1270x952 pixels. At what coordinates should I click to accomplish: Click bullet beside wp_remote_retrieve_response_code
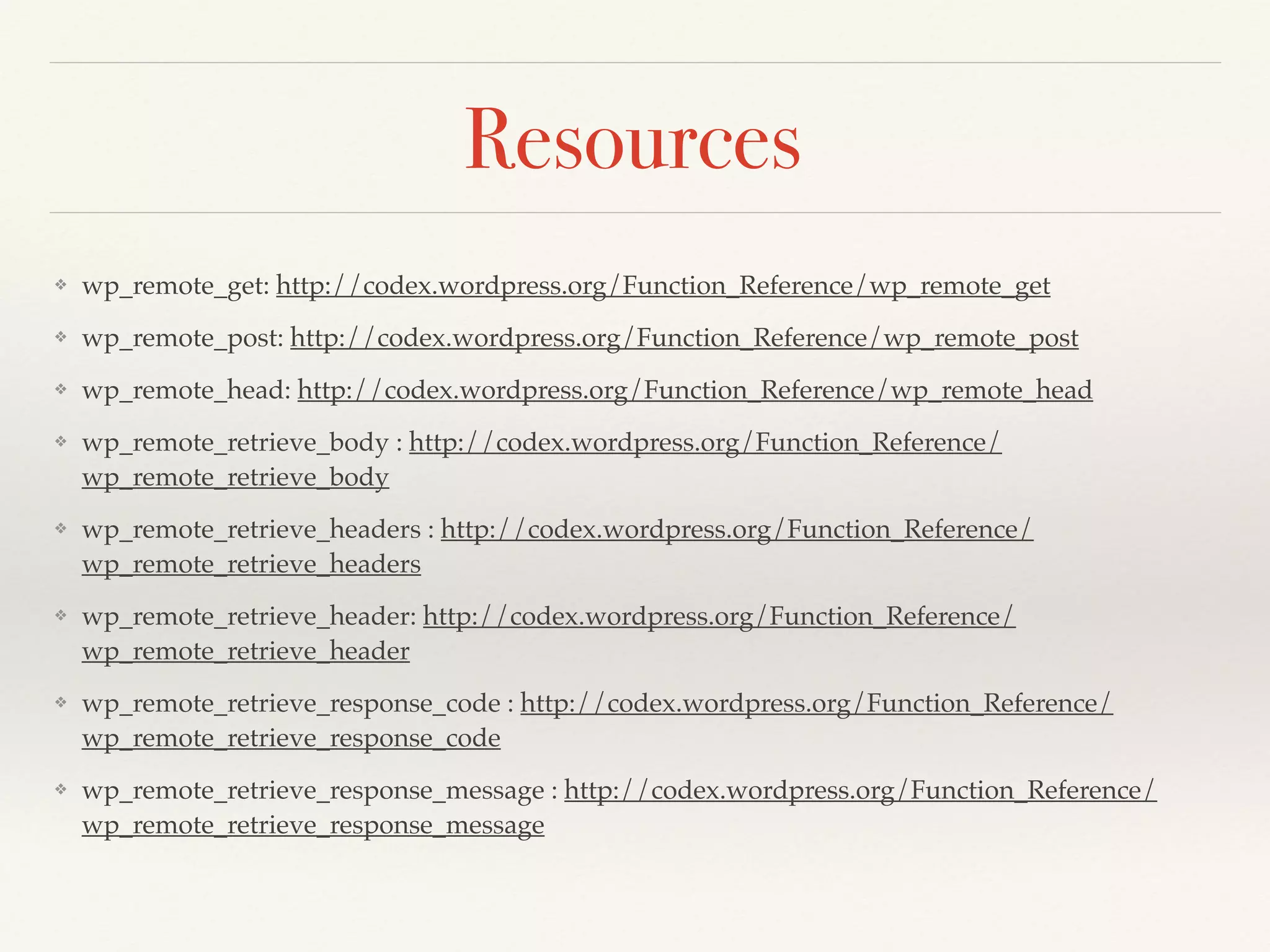pyautogui.click(x=60, y=703)
